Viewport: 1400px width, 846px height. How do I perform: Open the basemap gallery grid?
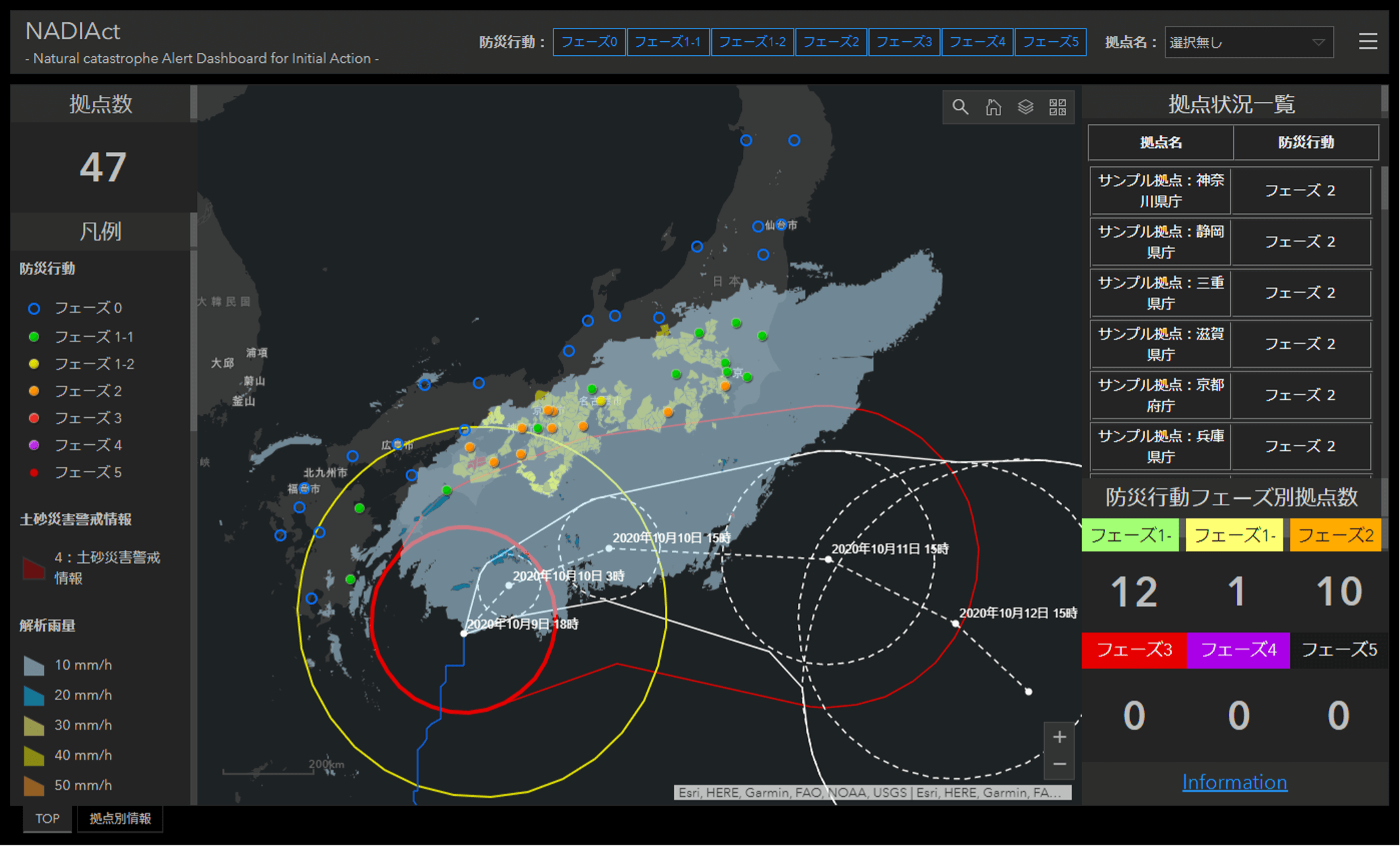pyautogui.click(x=1058, y=107)
